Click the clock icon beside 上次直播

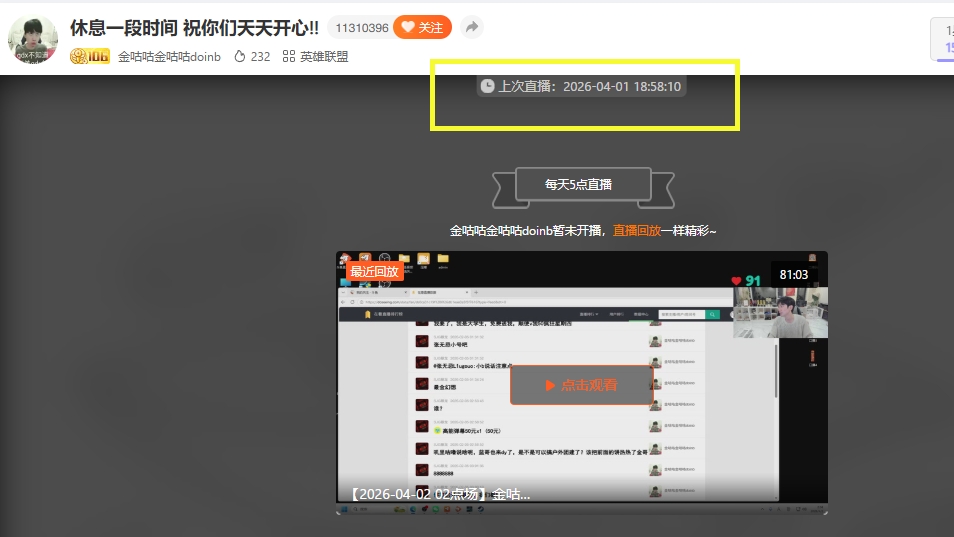pos(487,87)
